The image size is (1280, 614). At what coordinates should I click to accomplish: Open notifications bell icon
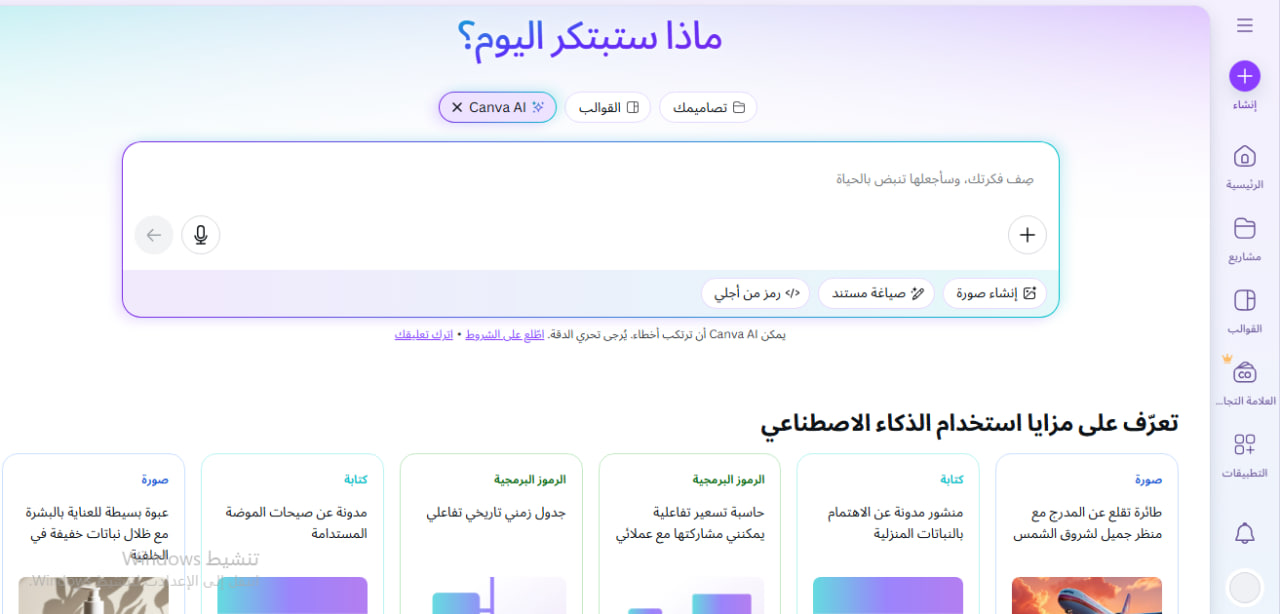[1244, 533]
